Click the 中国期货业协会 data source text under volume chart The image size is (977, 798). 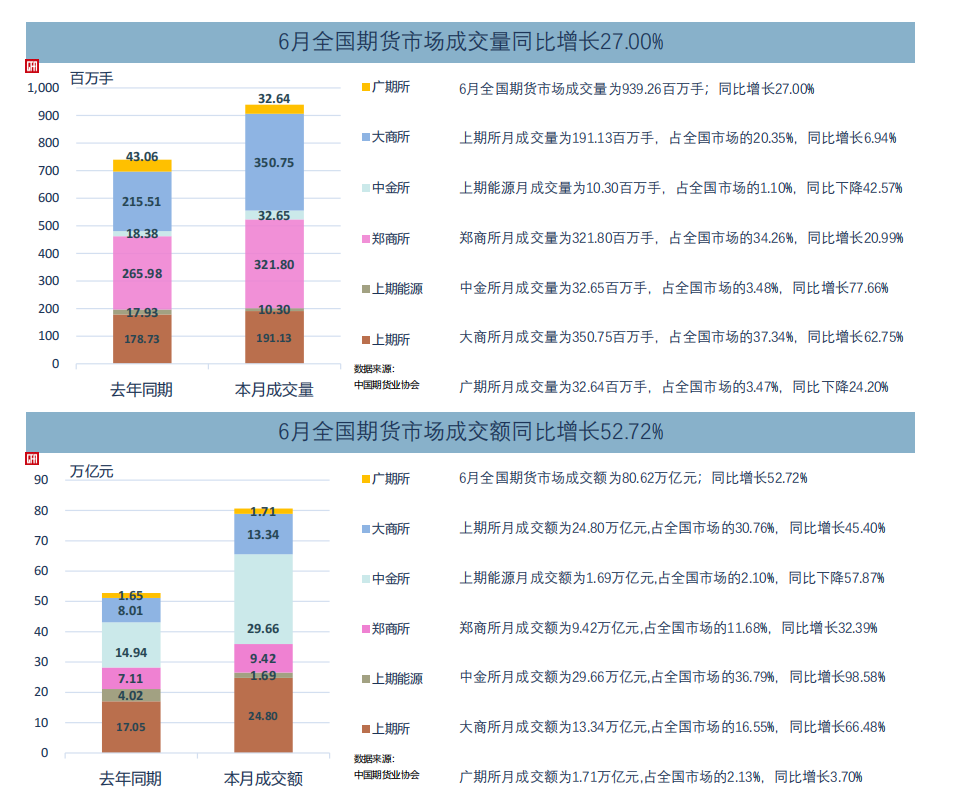tap(386, 384)
